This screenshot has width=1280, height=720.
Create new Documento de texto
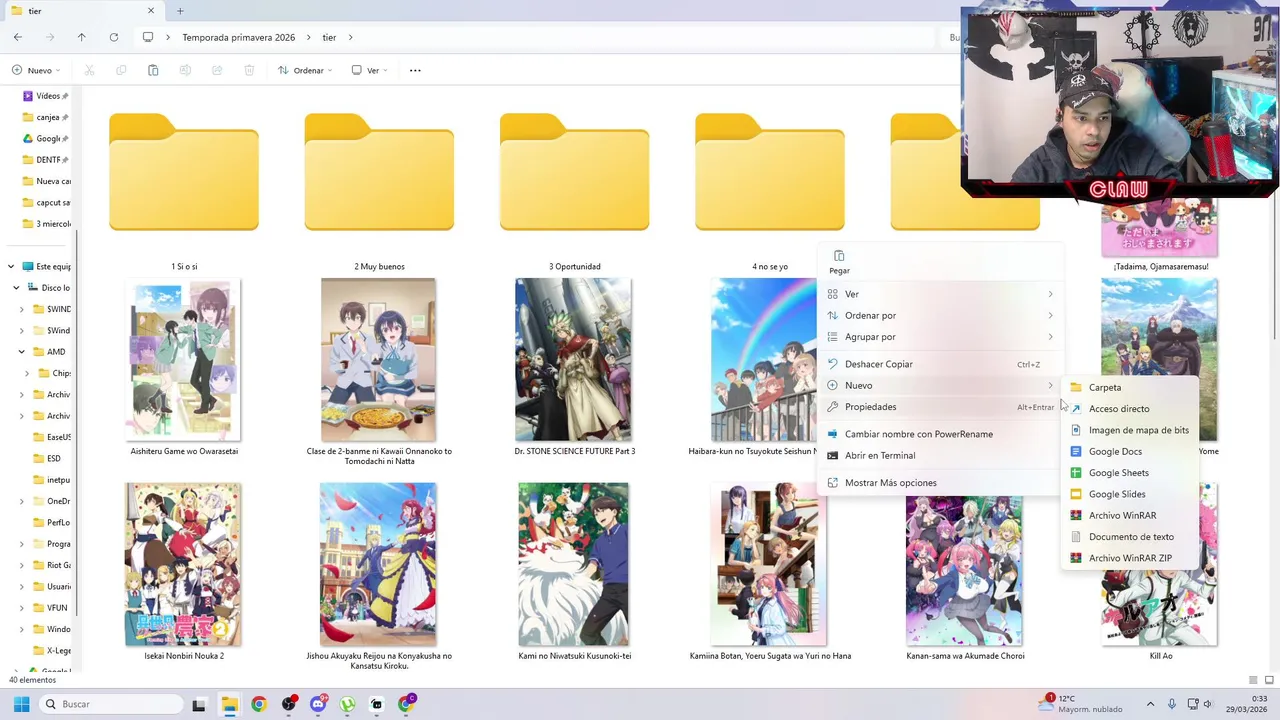1130,537
